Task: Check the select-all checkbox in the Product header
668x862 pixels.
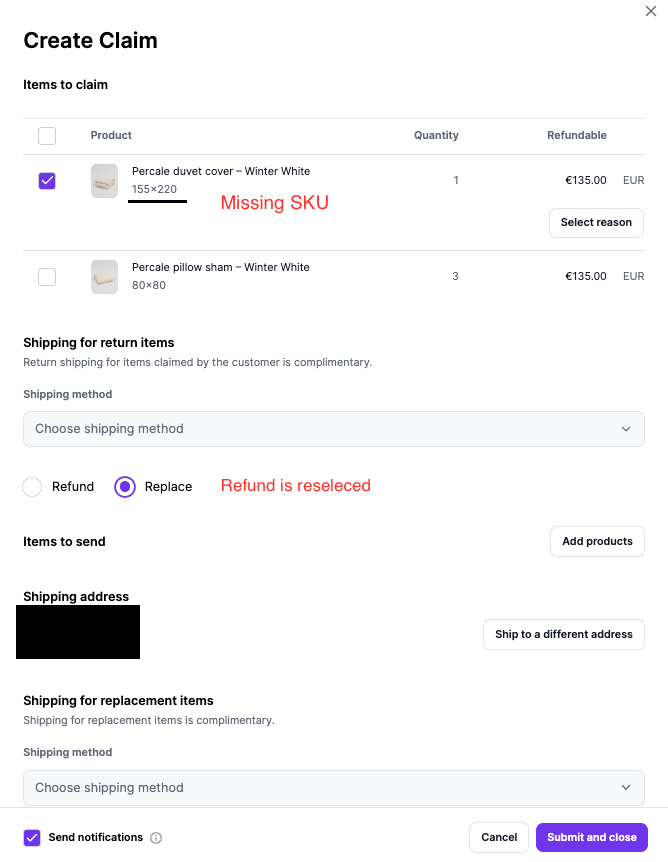Action: point(47,135)
